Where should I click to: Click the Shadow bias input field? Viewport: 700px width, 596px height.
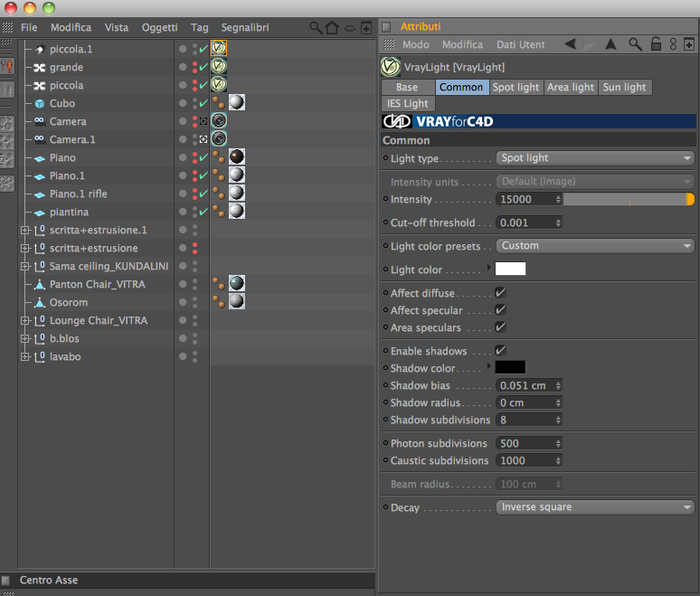click(529, 386)
